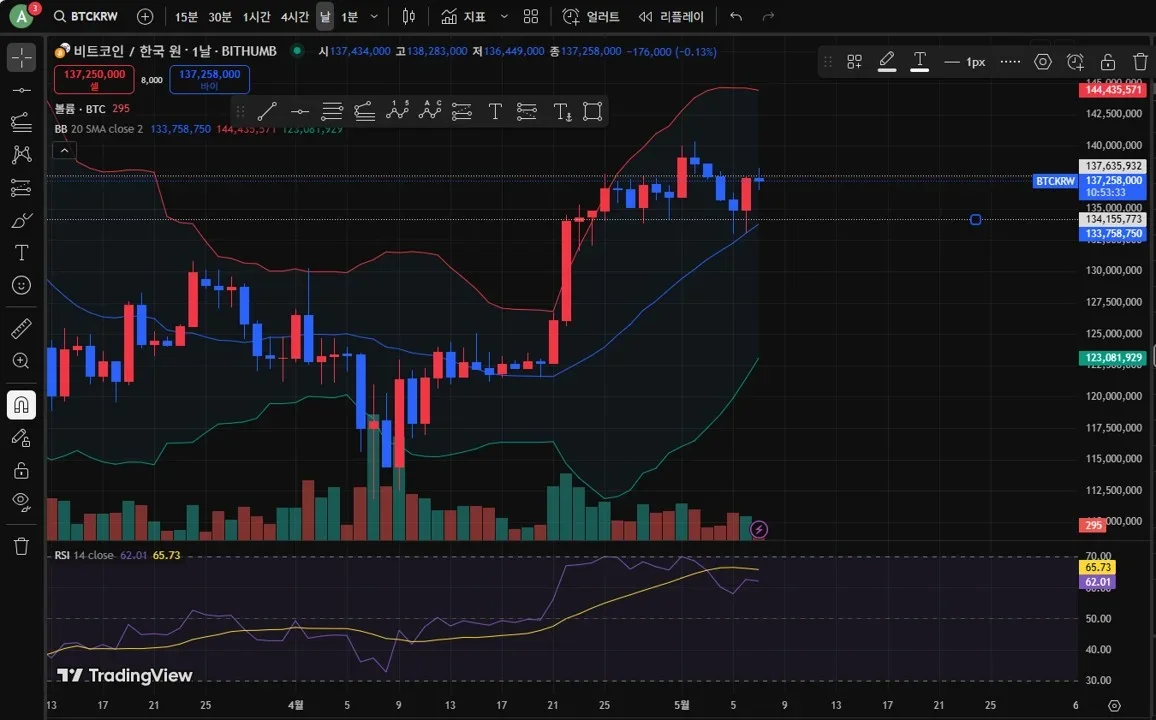The height and width of the screenshot is (720, 1156).
Task: Select the rectangle shape tool
Action: point(593,111)
